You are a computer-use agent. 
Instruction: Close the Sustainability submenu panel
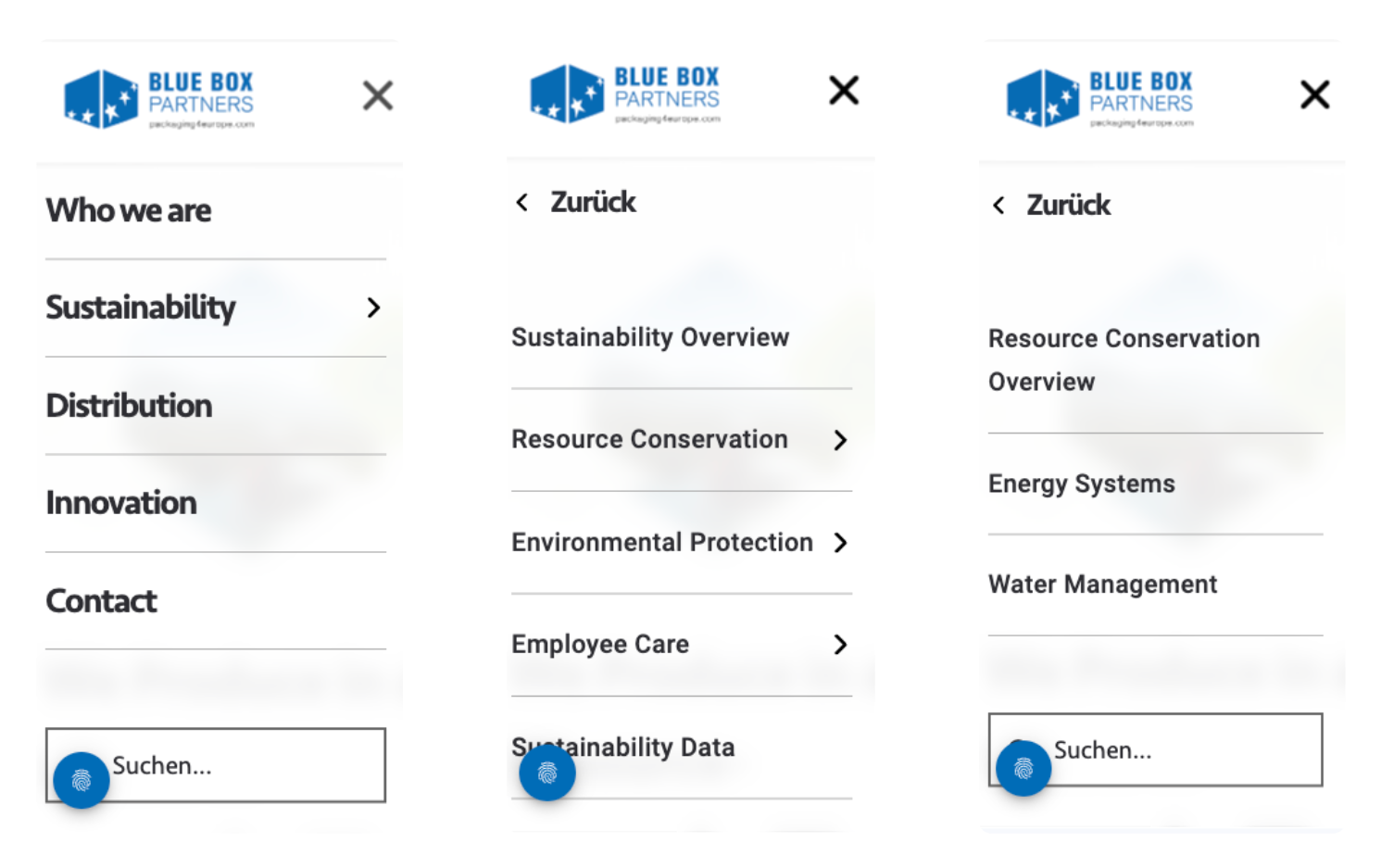tap(844, 91)
